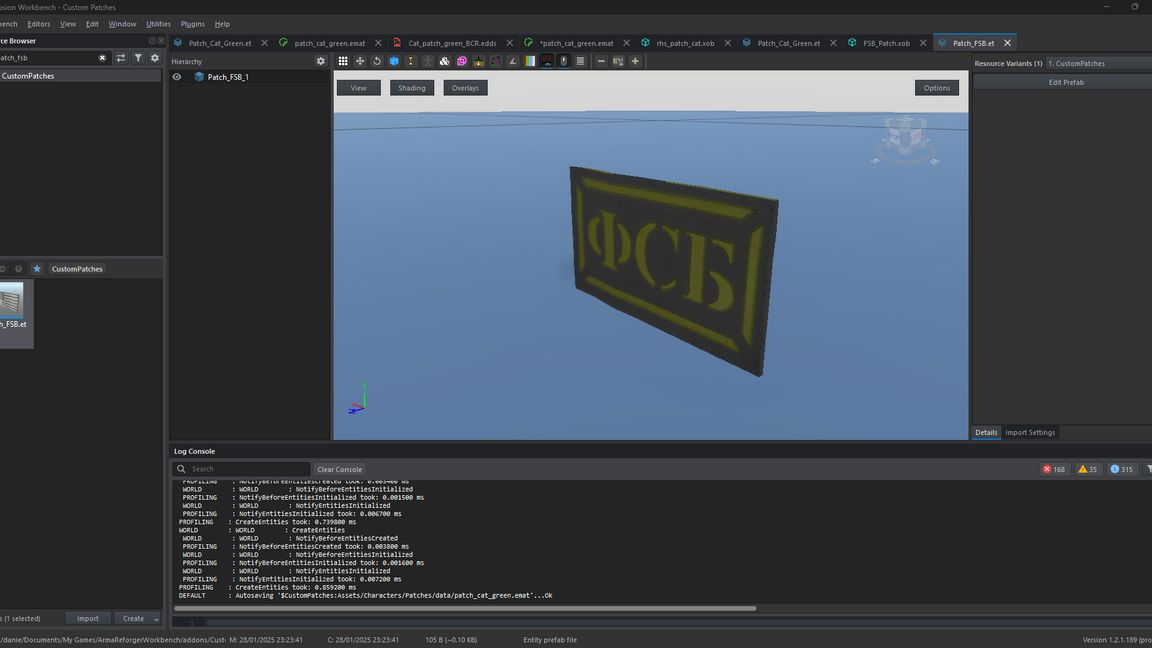Select the rotate tool icon
1152x648 pixels.
tap(377, 61)
